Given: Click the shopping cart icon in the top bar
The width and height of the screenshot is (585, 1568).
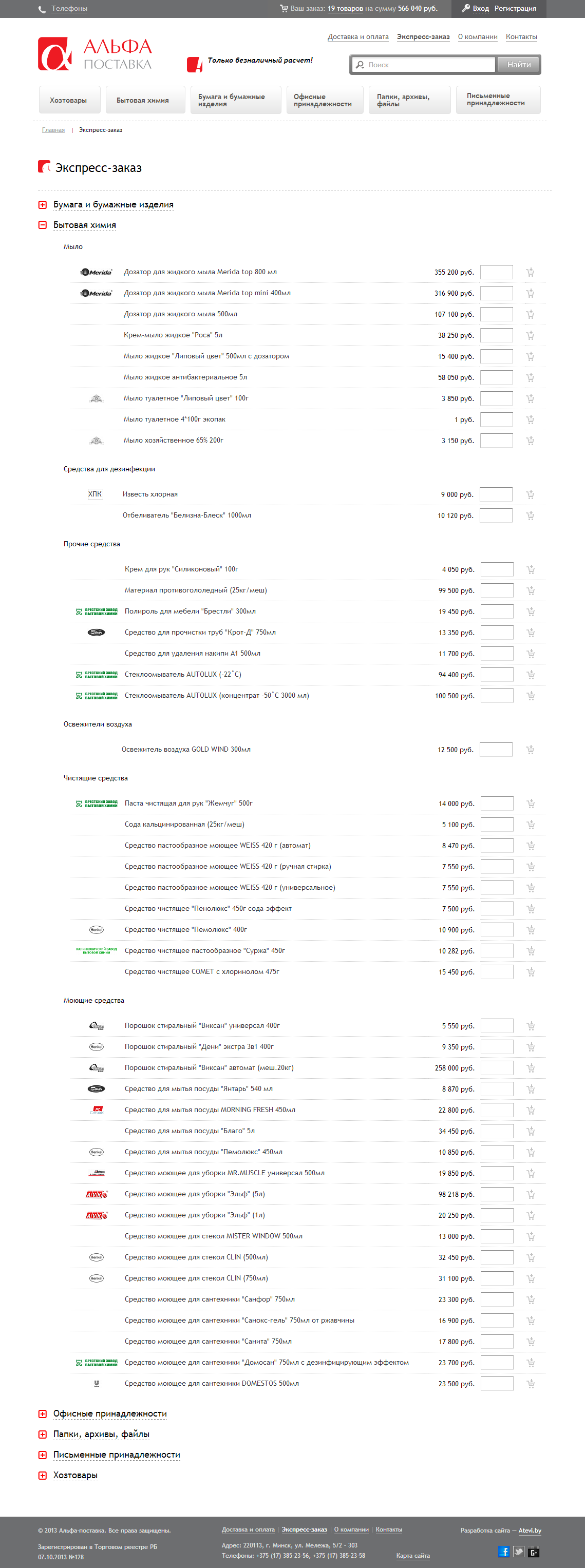Looking at the screenshot, I should pos(284,9).
